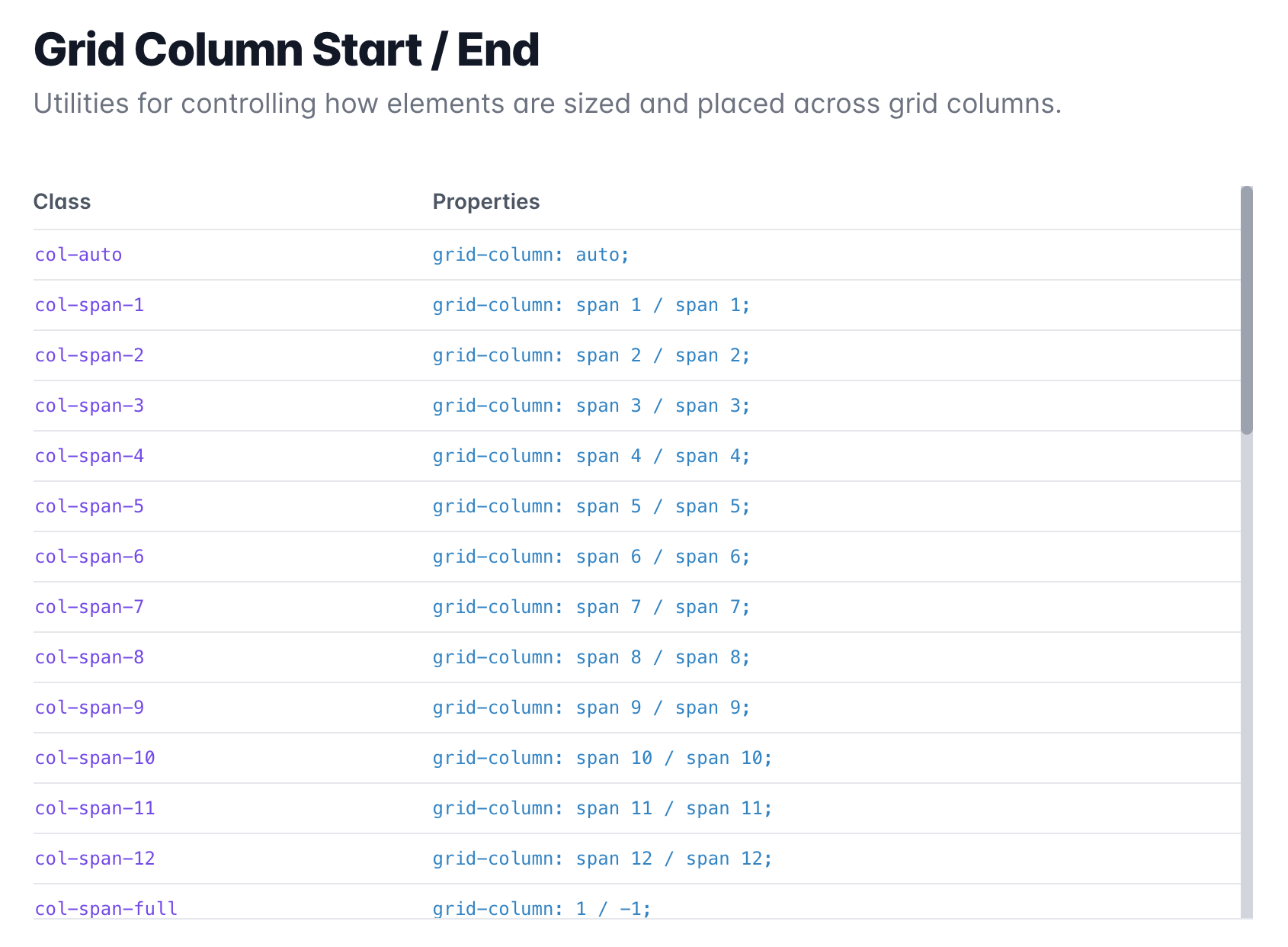The width and height of the screenshot is (1288, 947).
Task: Select the col-span-1 class entry
Action: coord(89,305)
